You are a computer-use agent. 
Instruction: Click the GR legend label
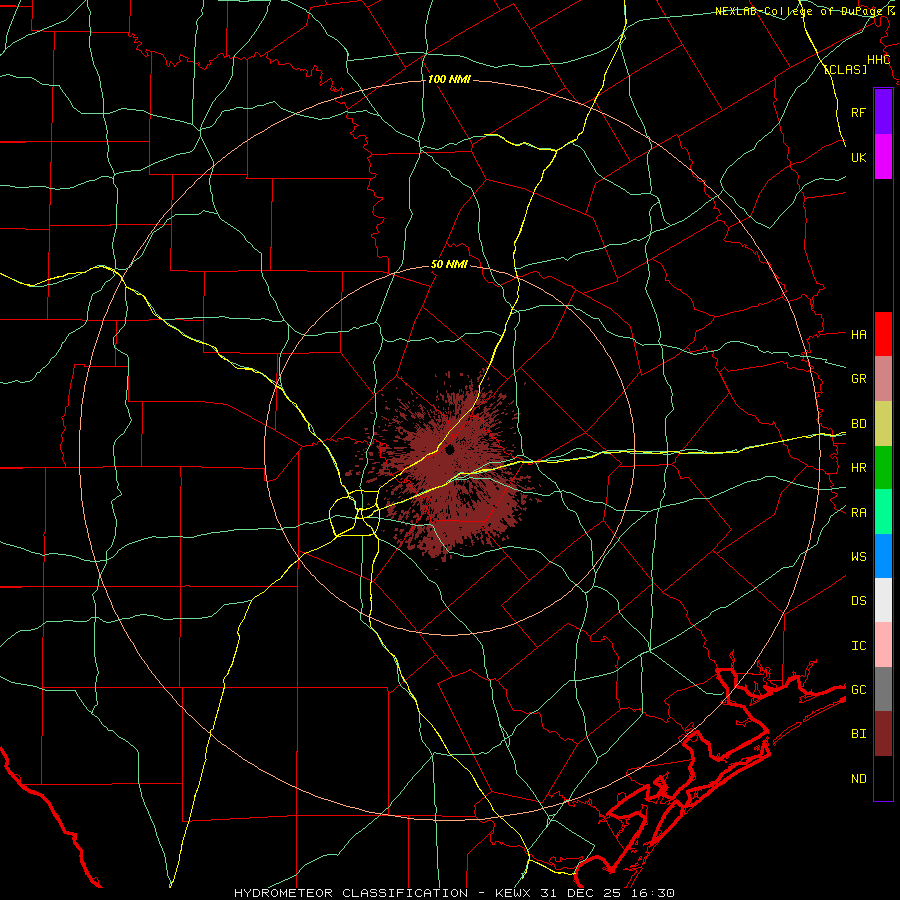(x=858, y=379)
